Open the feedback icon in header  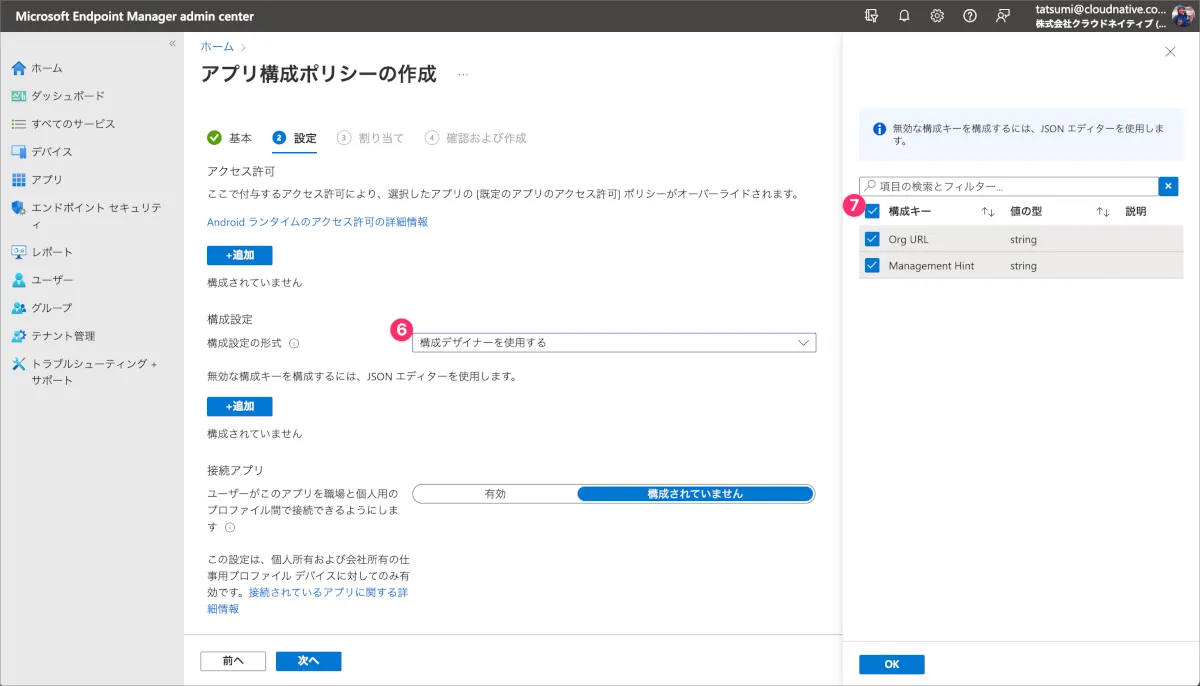tap(1002, 16)
